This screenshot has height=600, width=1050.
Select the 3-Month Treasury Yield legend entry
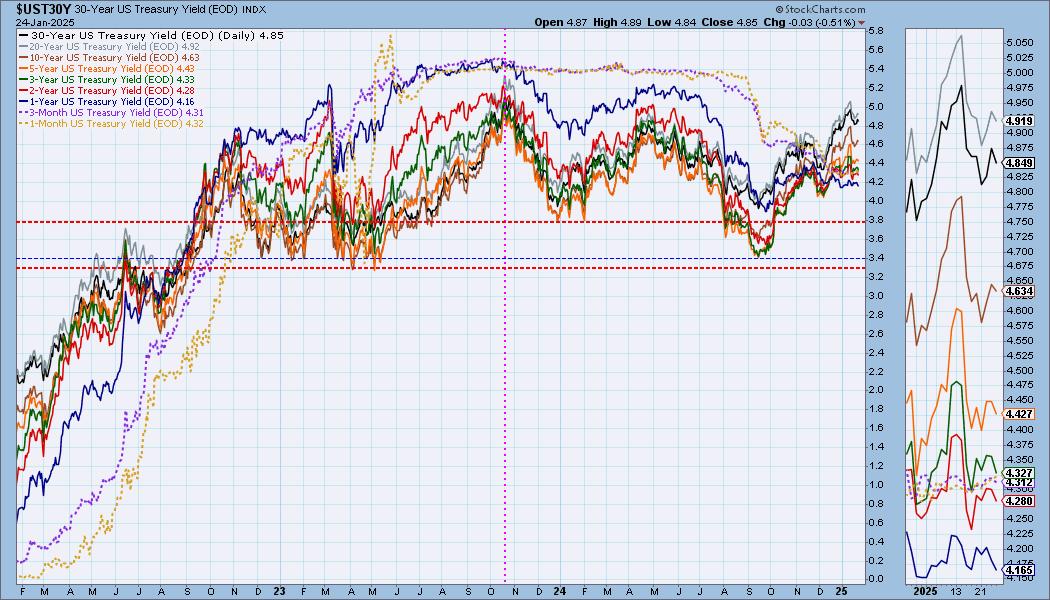(112, 112)
